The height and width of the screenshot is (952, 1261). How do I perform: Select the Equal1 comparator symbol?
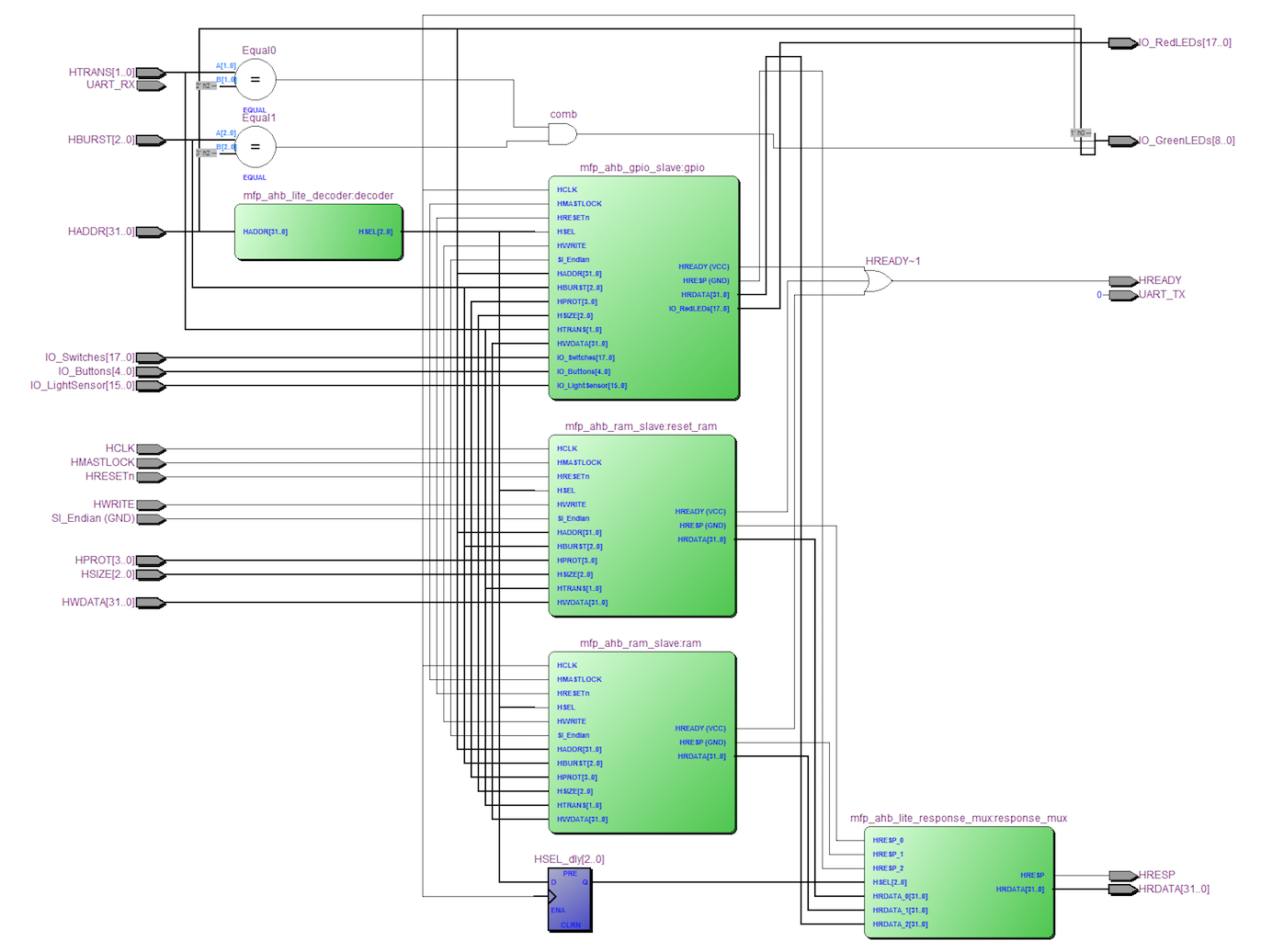coord(256,147)
